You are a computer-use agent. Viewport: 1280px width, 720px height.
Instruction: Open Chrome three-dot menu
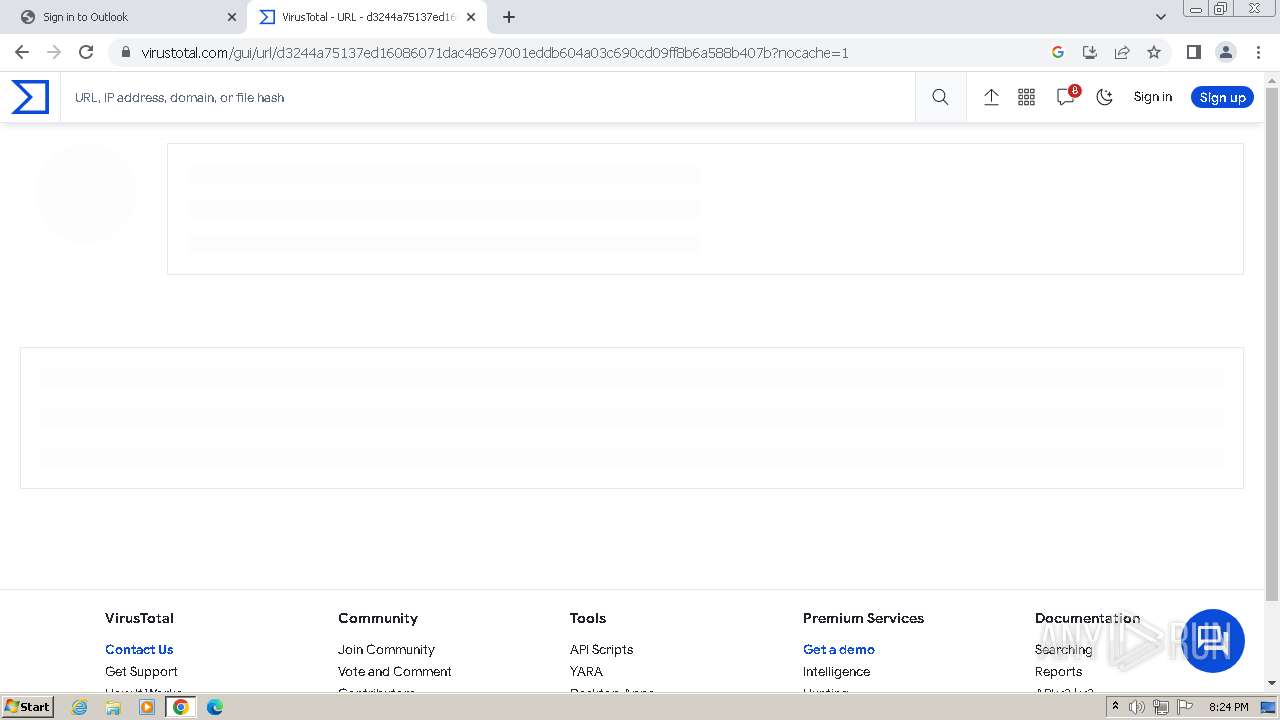(x=1258, y=52)
